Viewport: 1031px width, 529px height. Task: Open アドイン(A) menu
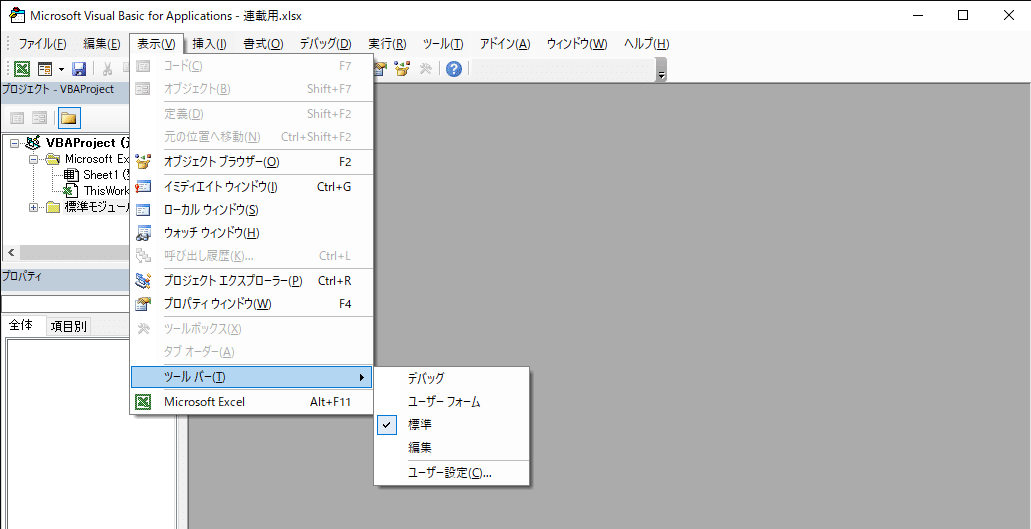505,44
